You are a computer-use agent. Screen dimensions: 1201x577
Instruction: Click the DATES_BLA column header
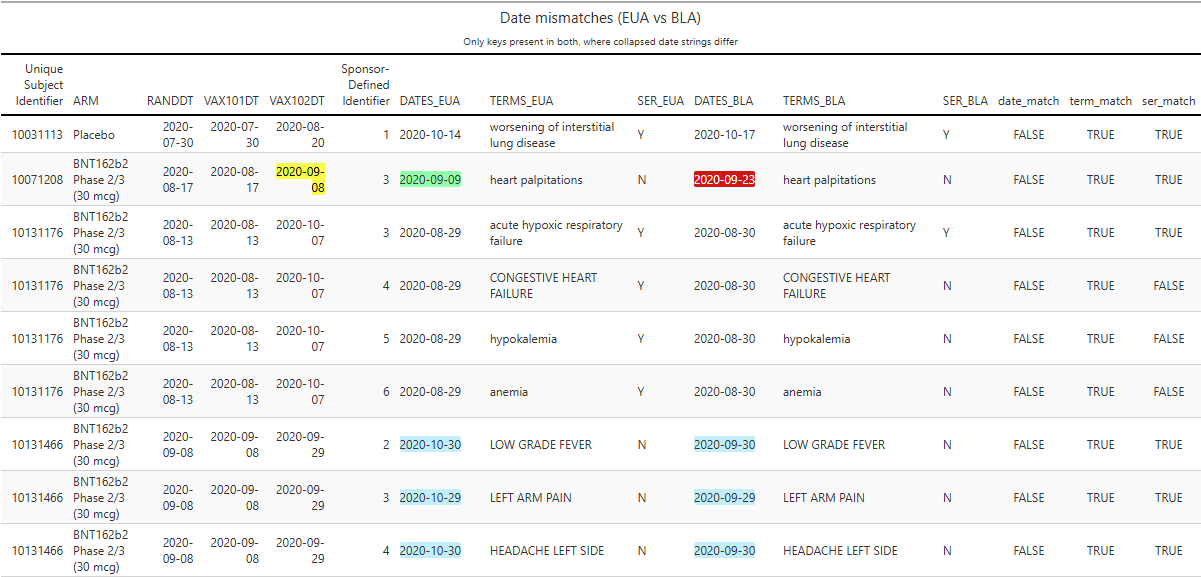point(724,101)
